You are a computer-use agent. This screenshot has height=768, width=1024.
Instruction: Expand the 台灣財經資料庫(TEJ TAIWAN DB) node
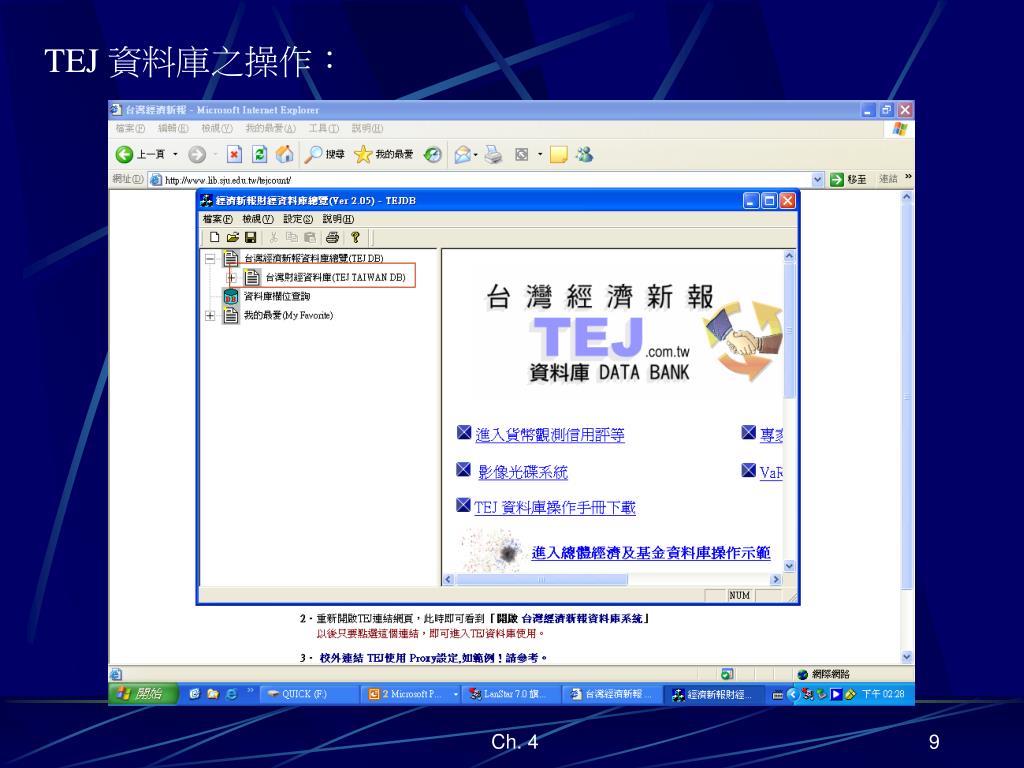(231, 278)
